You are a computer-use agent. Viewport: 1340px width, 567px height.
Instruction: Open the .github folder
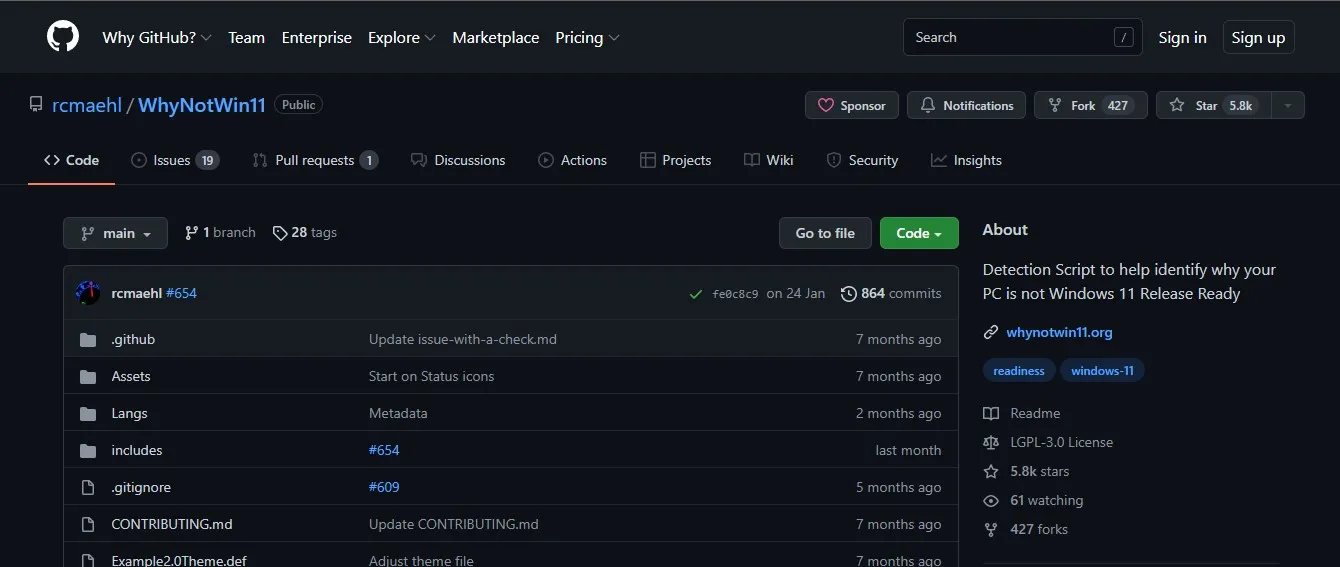pos(133,339)
